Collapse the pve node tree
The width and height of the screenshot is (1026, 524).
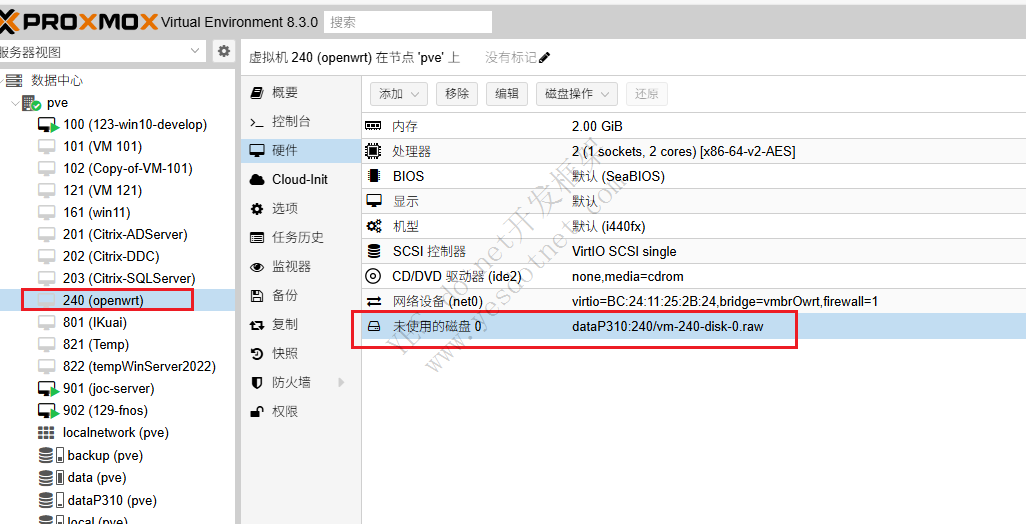coord(16,103)
